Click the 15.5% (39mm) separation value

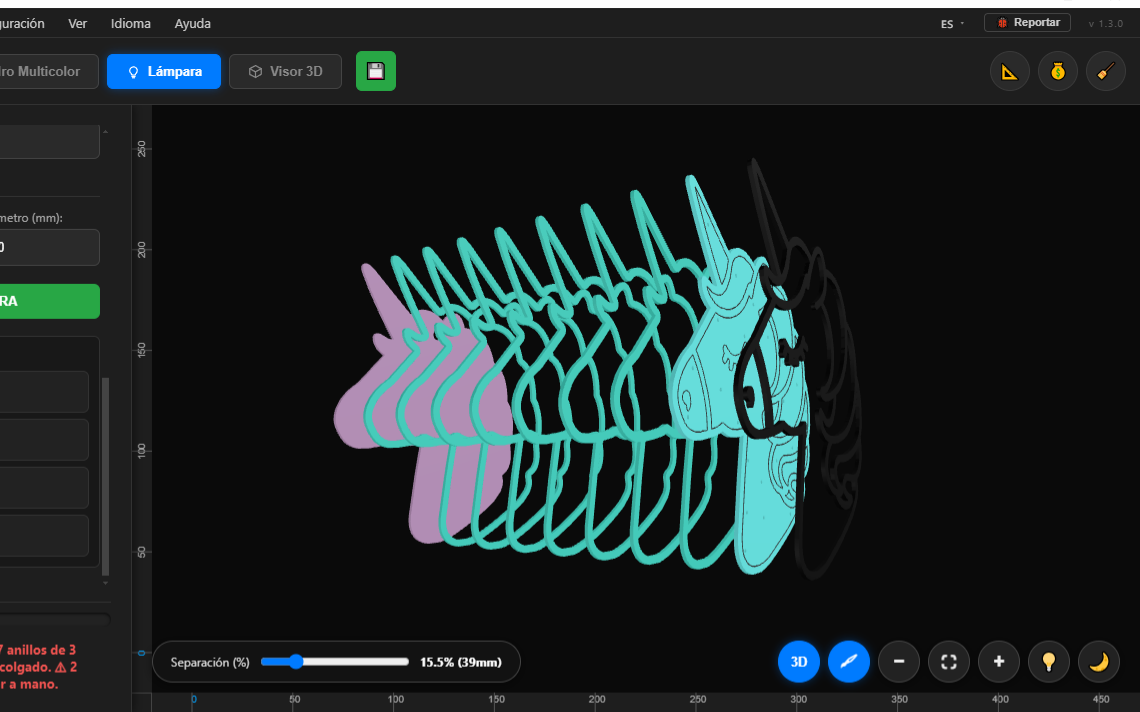coord(461,662)
